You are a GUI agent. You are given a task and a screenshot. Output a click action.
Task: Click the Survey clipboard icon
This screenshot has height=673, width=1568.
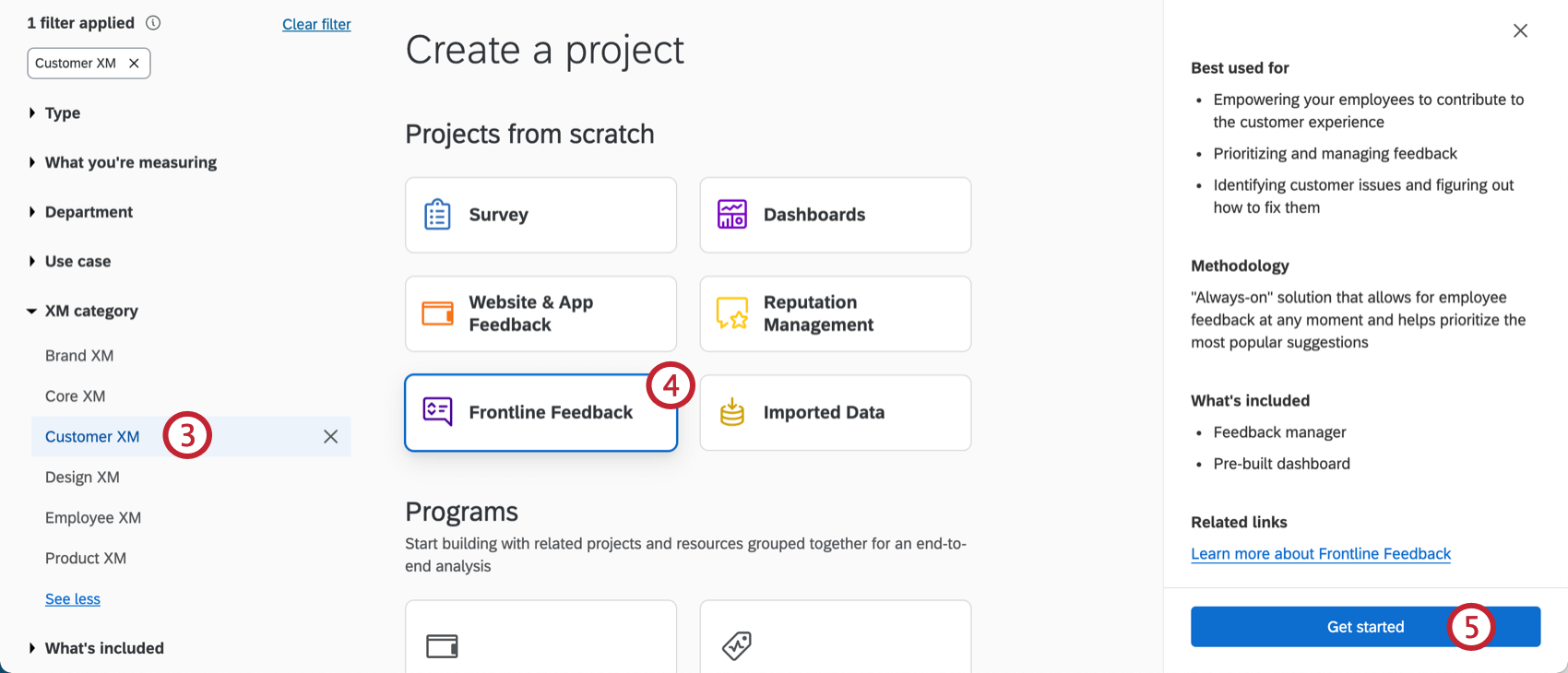point(438,215)
